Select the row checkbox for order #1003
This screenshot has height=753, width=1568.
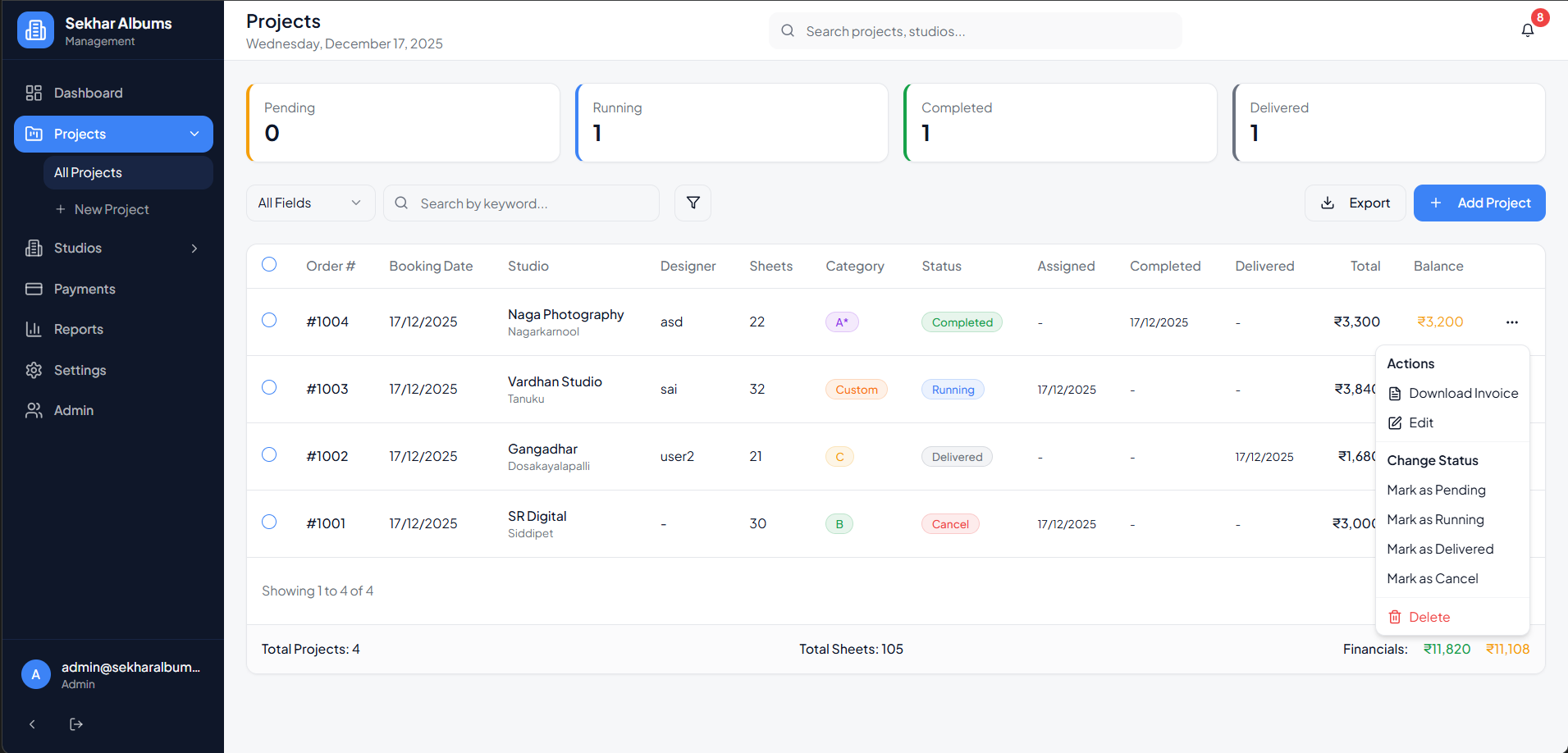point(269,387)
